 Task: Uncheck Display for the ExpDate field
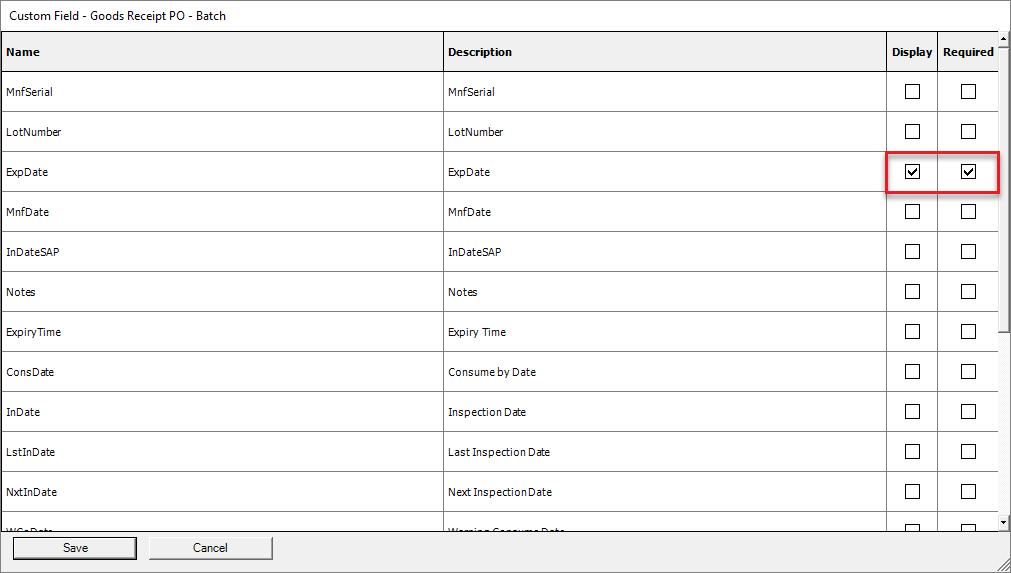pyautogui.click(x=912, y=172)
